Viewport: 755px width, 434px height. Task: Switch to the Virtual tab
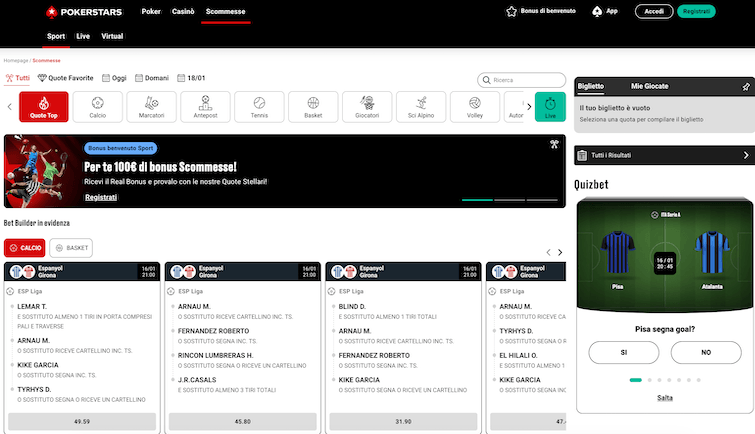point(112,36)
